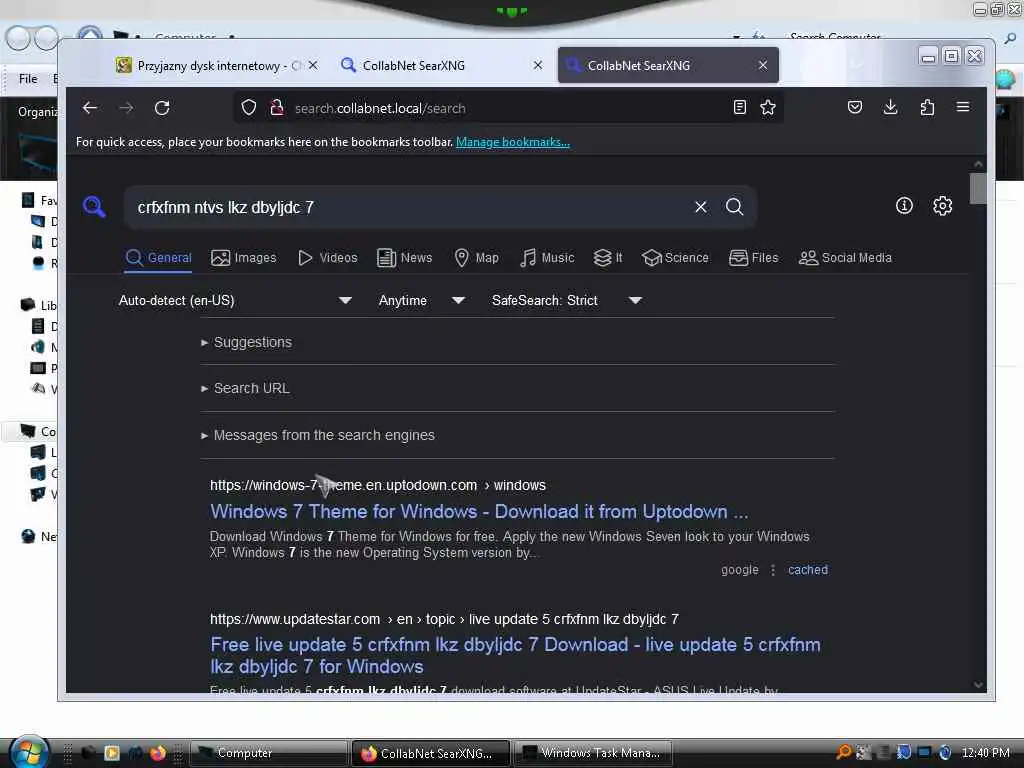Open the SafeSearch: Strict dropdown
1024x768 pixels.
click(x=567, y=300)
